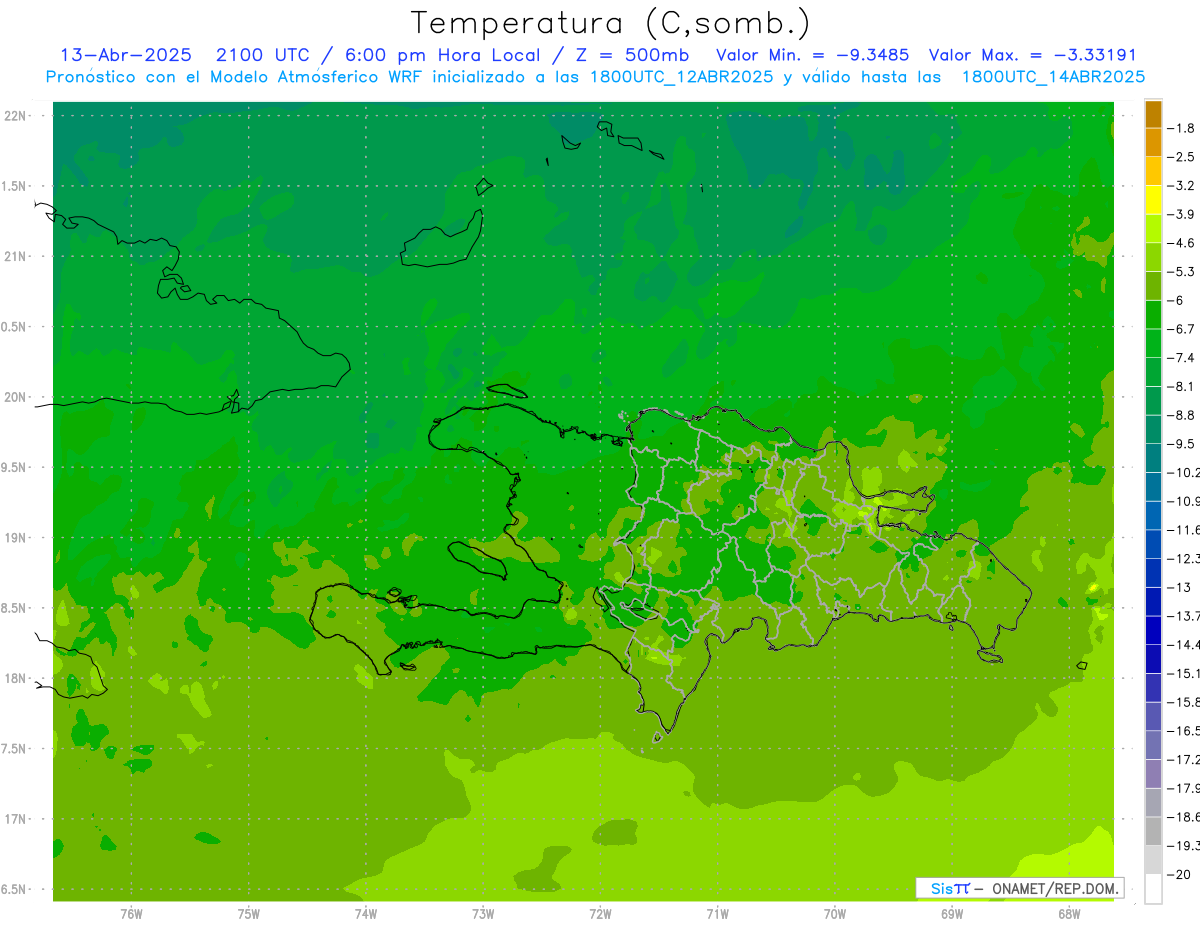Click the '75W' longitude label
Viewport: 1200px width, 927px height.
point(248,914)
